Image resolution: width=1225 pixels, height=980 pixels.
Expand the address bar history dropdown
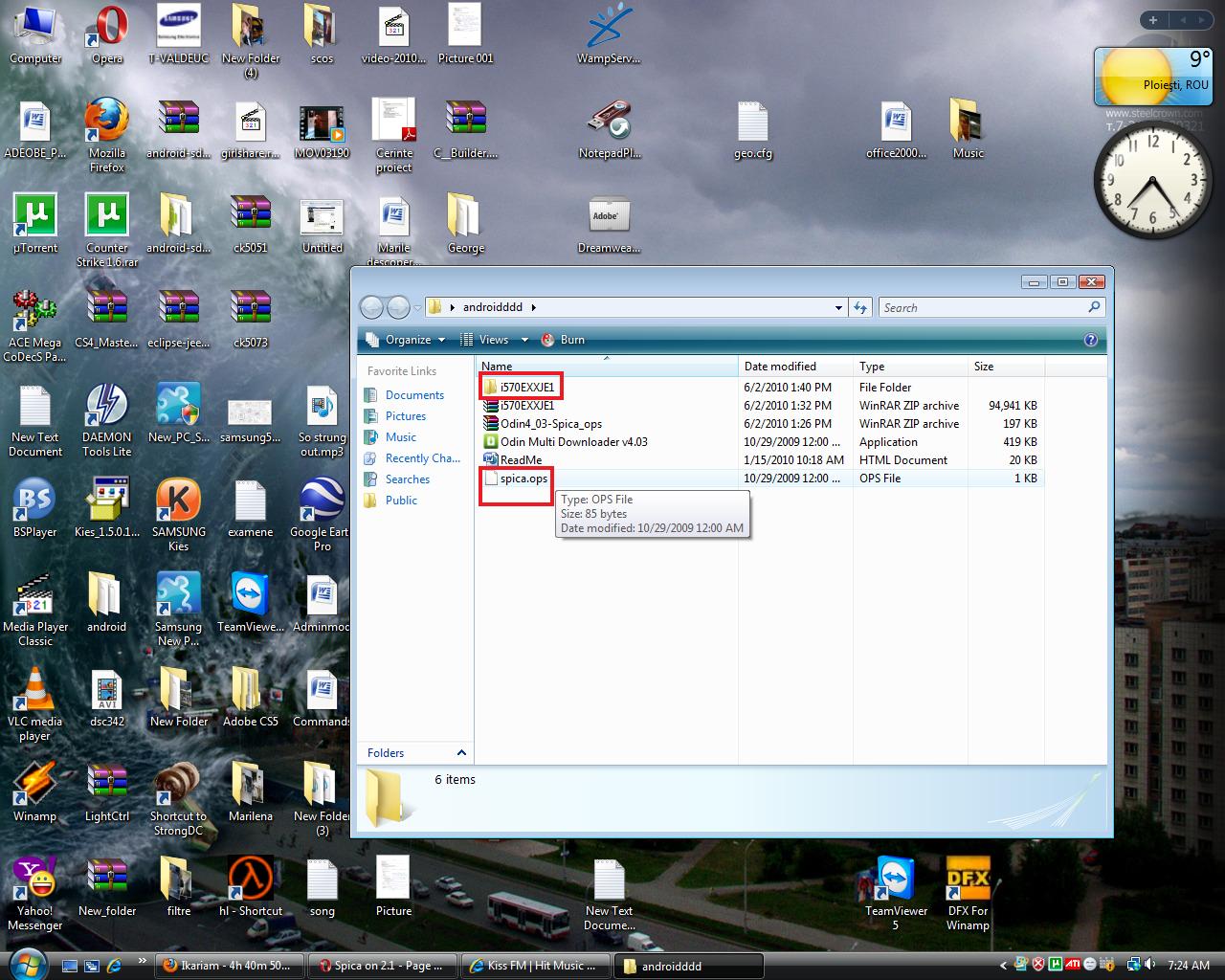click(838, 308)
